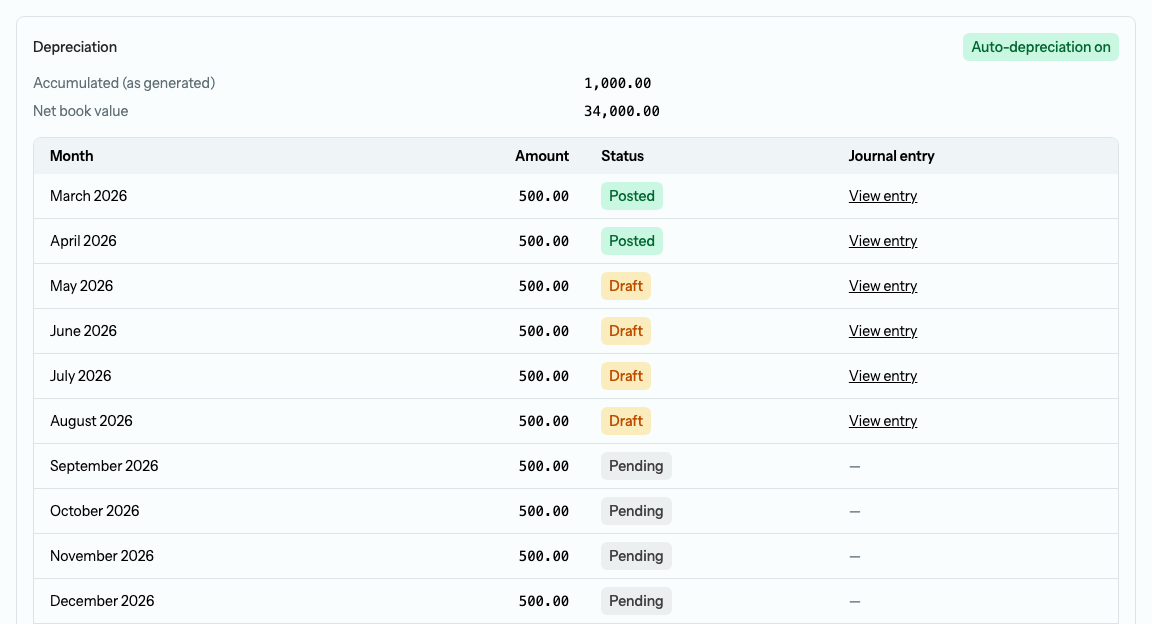Toggle the Auto-depreciation on badge
1152x624 pixels.
[x=1040, y=47]
